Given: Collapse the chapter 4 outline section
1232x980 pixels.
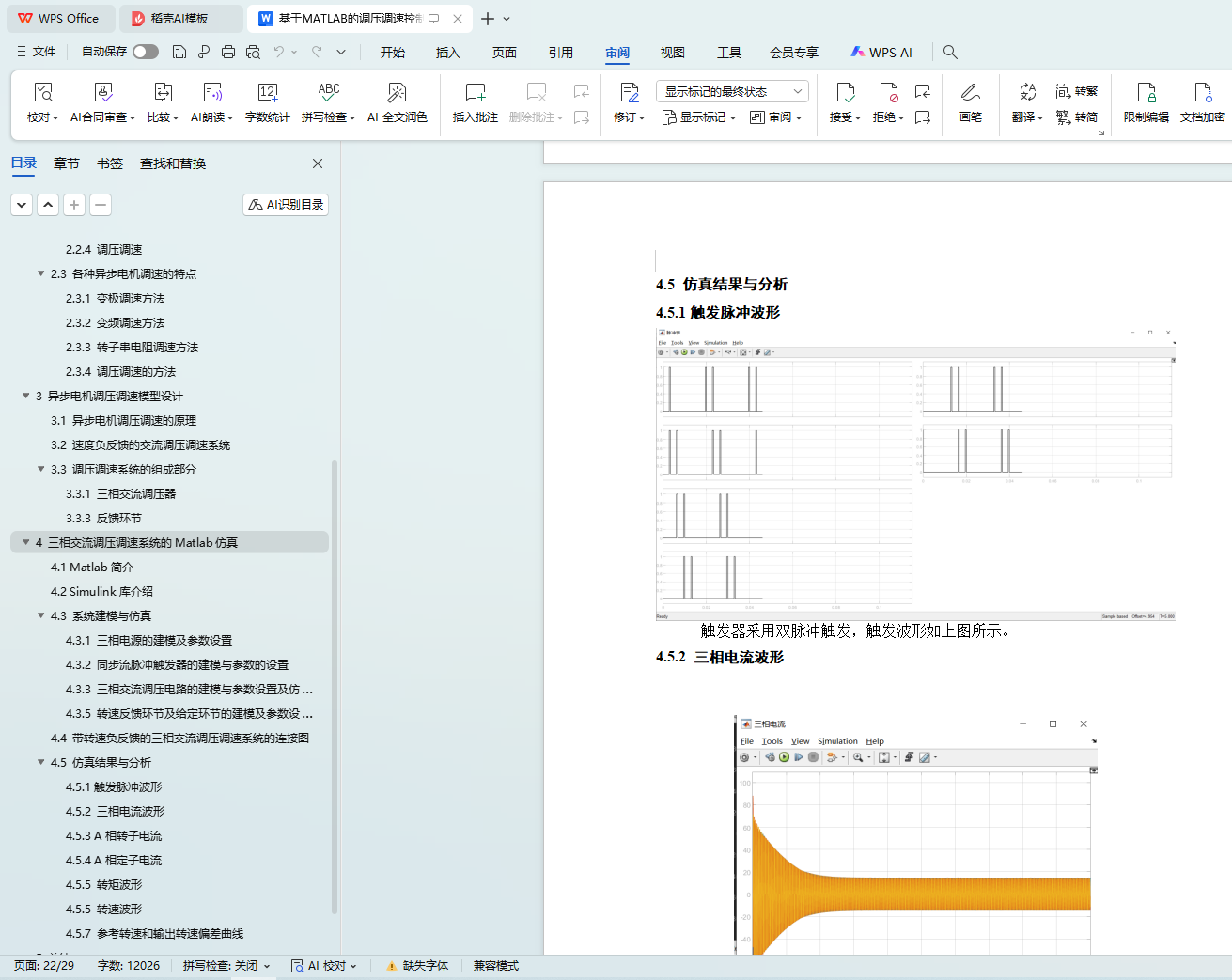Looking at the screenshot, I should coord(26,542).
